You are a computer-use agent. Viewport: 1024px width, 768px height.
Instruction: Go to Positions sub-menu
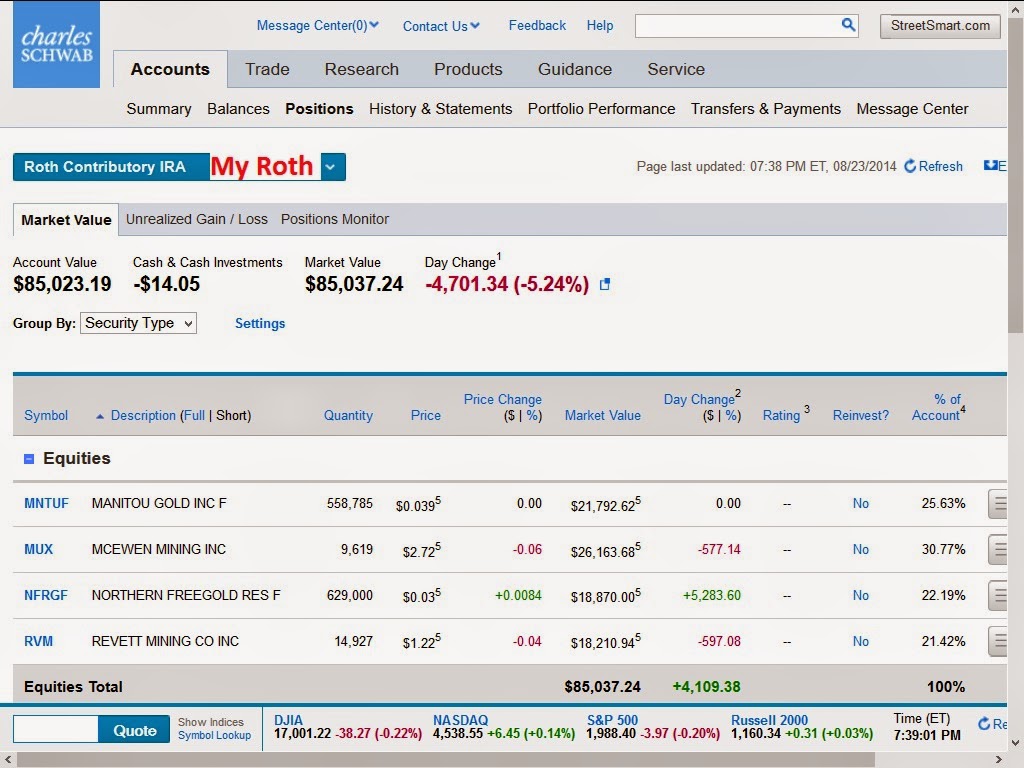[x=319, y=109]
